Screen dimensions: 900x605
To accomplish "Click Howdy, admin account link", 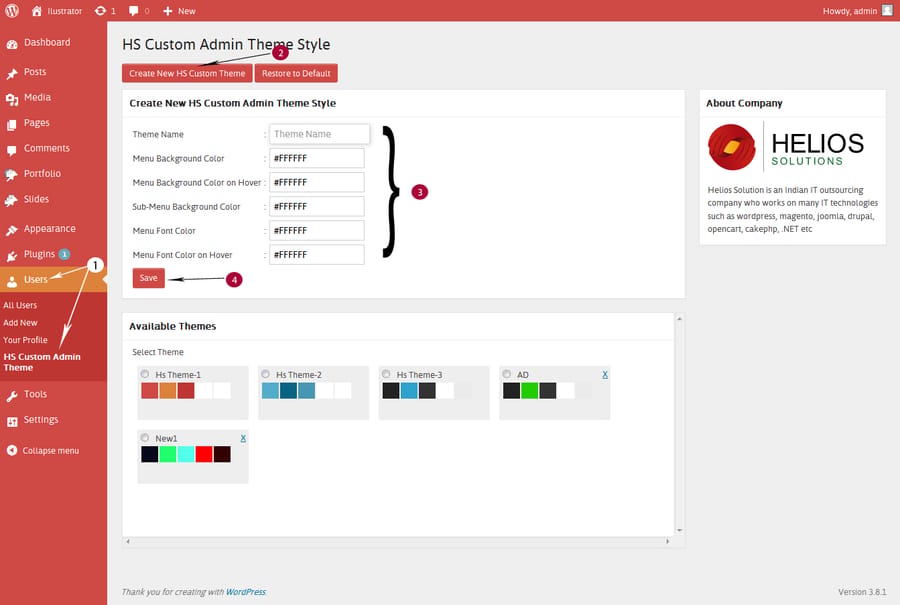I will click(850, 11).
